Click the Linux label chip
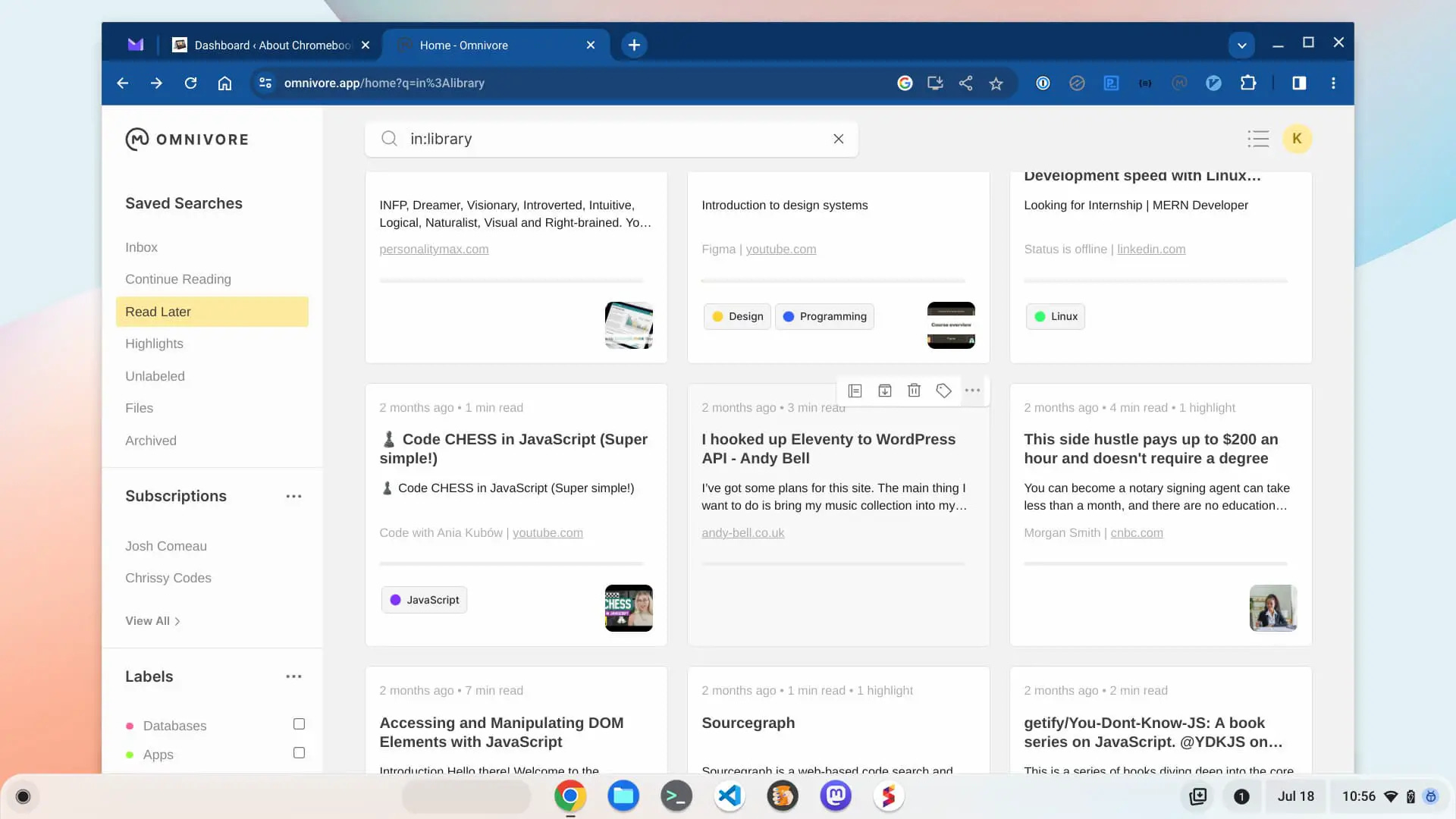Viewport: 1456px width, 819px height. [x=1056, y=316]
